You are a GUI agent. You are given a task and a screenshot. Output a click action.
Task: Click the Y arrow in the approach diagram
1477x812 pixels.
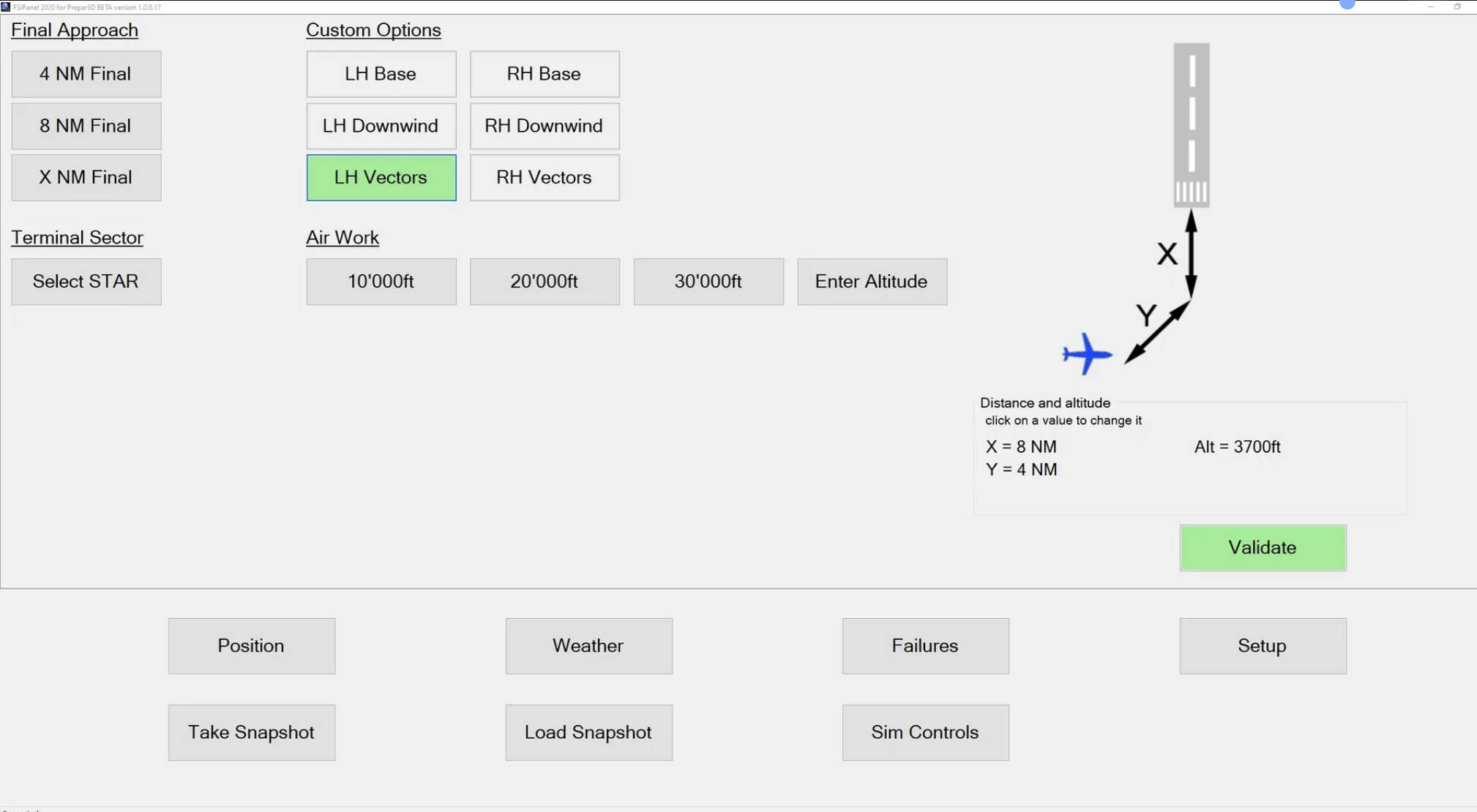click(x=1159, y=329)
